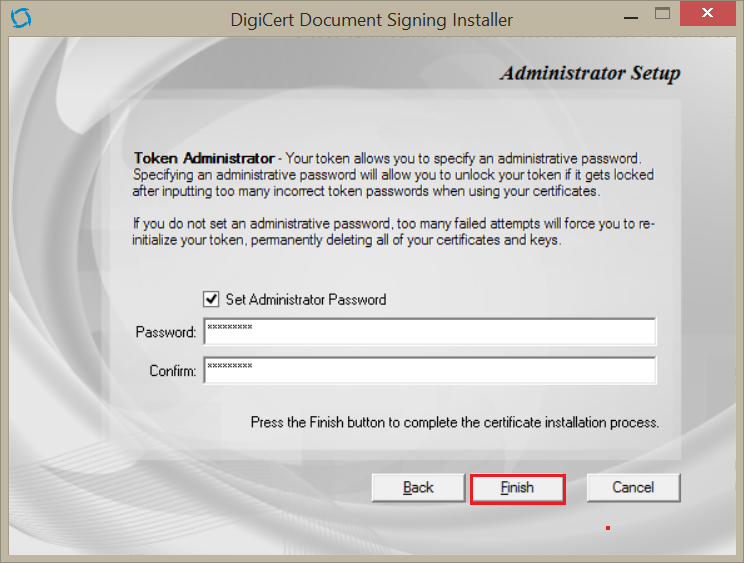Close the DigiCert installer window
The width and height of the screenshot is (744, 563).
[x=709, y=15]
